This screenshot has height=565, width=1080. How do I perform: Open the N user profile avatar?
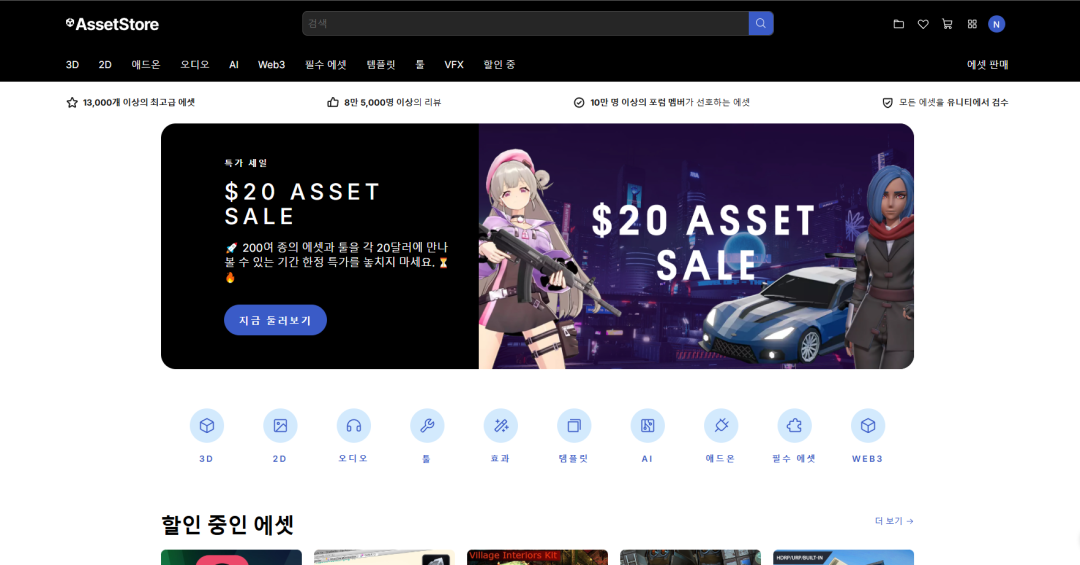[996, 24]
